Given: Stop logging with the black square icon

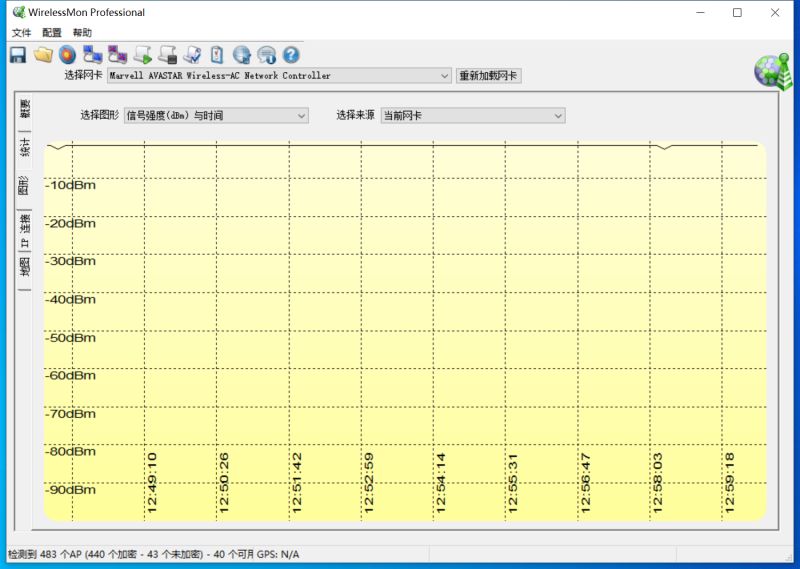Looking at the screenshot, I should [x=168, y=55].
